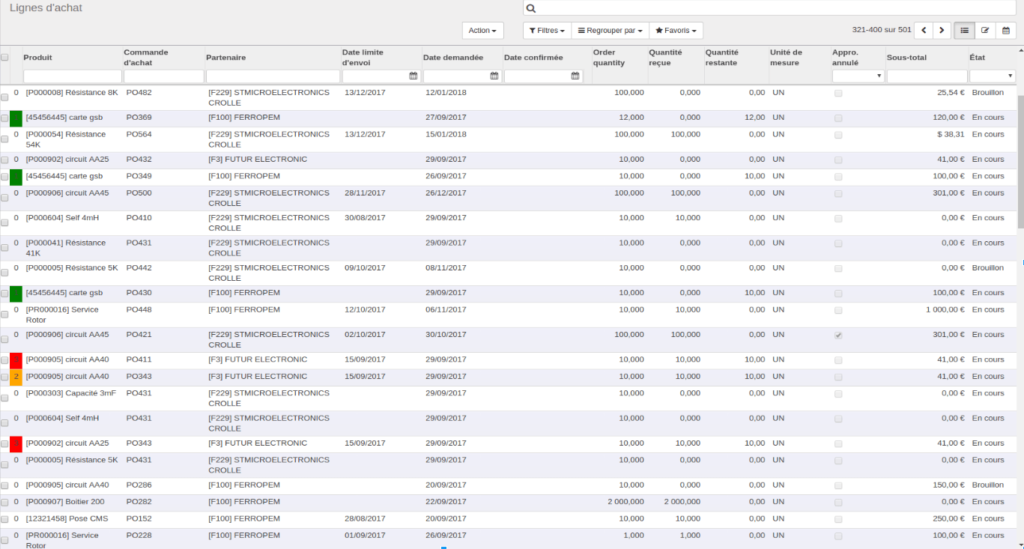Open État filter dropdown
This screenshot has width=1024, height=549.
coord(992,76)
